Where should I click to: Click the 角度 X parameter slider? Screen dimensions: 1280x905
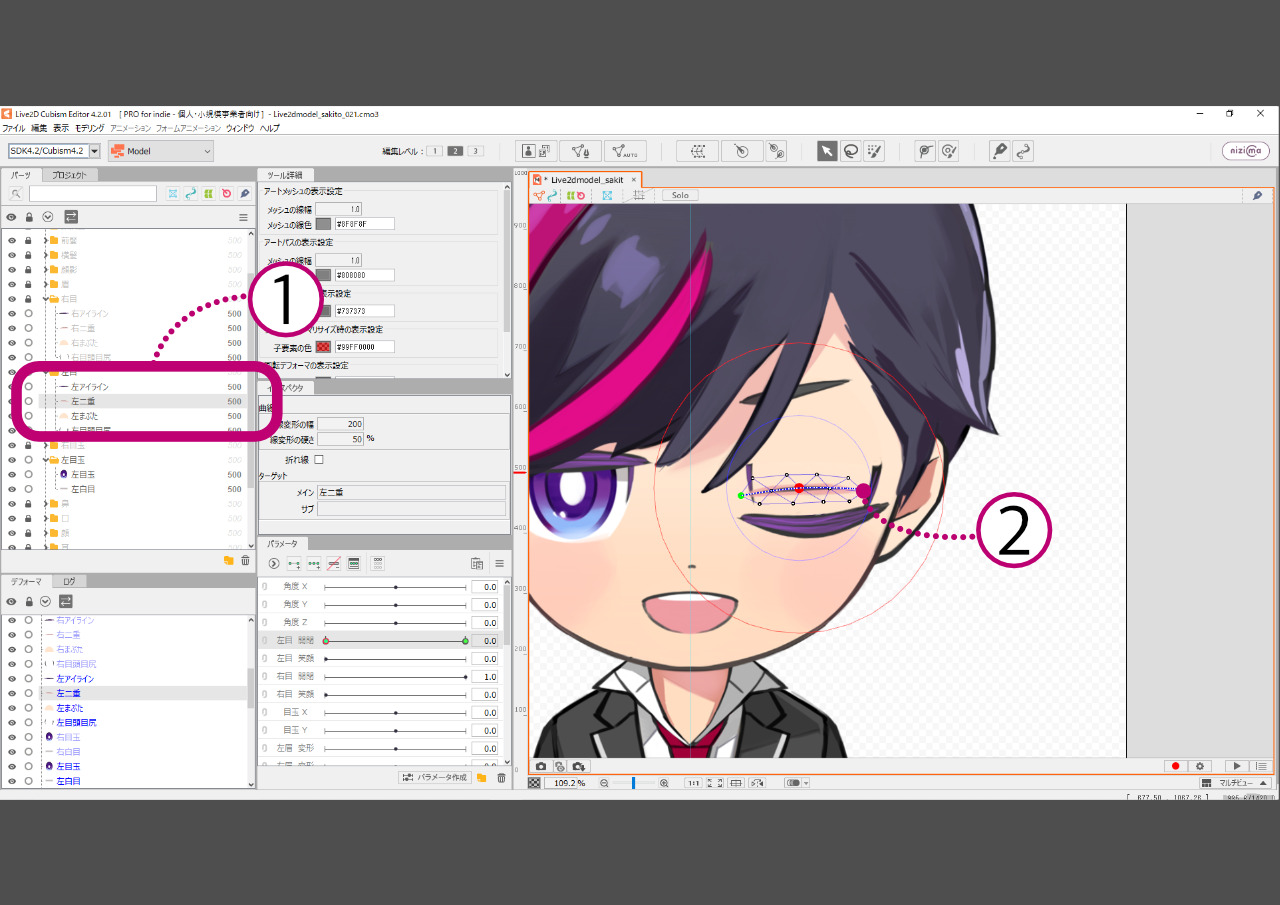pyautogui.click(x=395, y=587)
